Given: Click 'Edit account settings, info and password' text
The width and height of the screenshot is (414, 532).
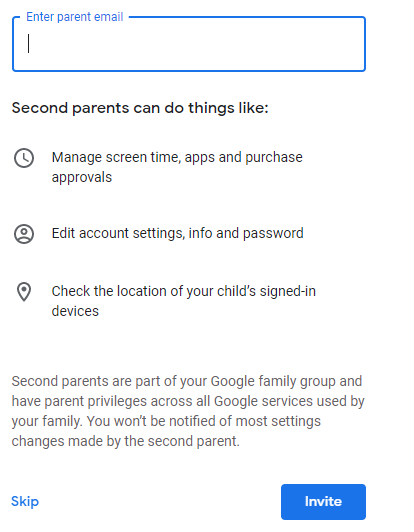Looking at the screenshot, I should pyautogui.click(x=177, y=233).
